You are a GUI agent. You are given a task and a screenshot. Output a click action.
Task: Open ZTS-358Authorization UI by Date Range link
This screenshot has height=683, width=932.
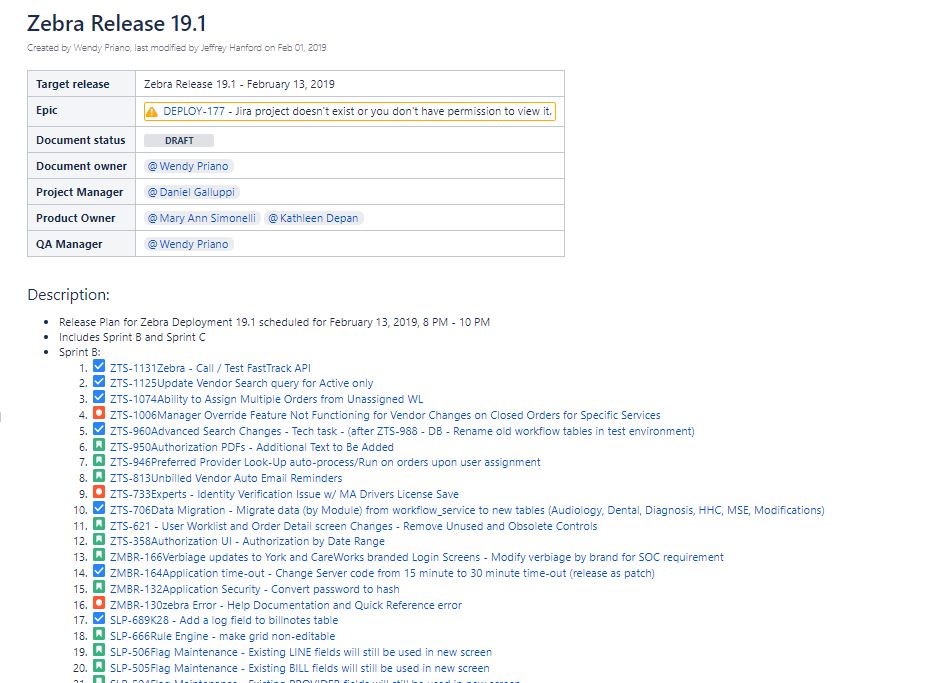(247, 541)
